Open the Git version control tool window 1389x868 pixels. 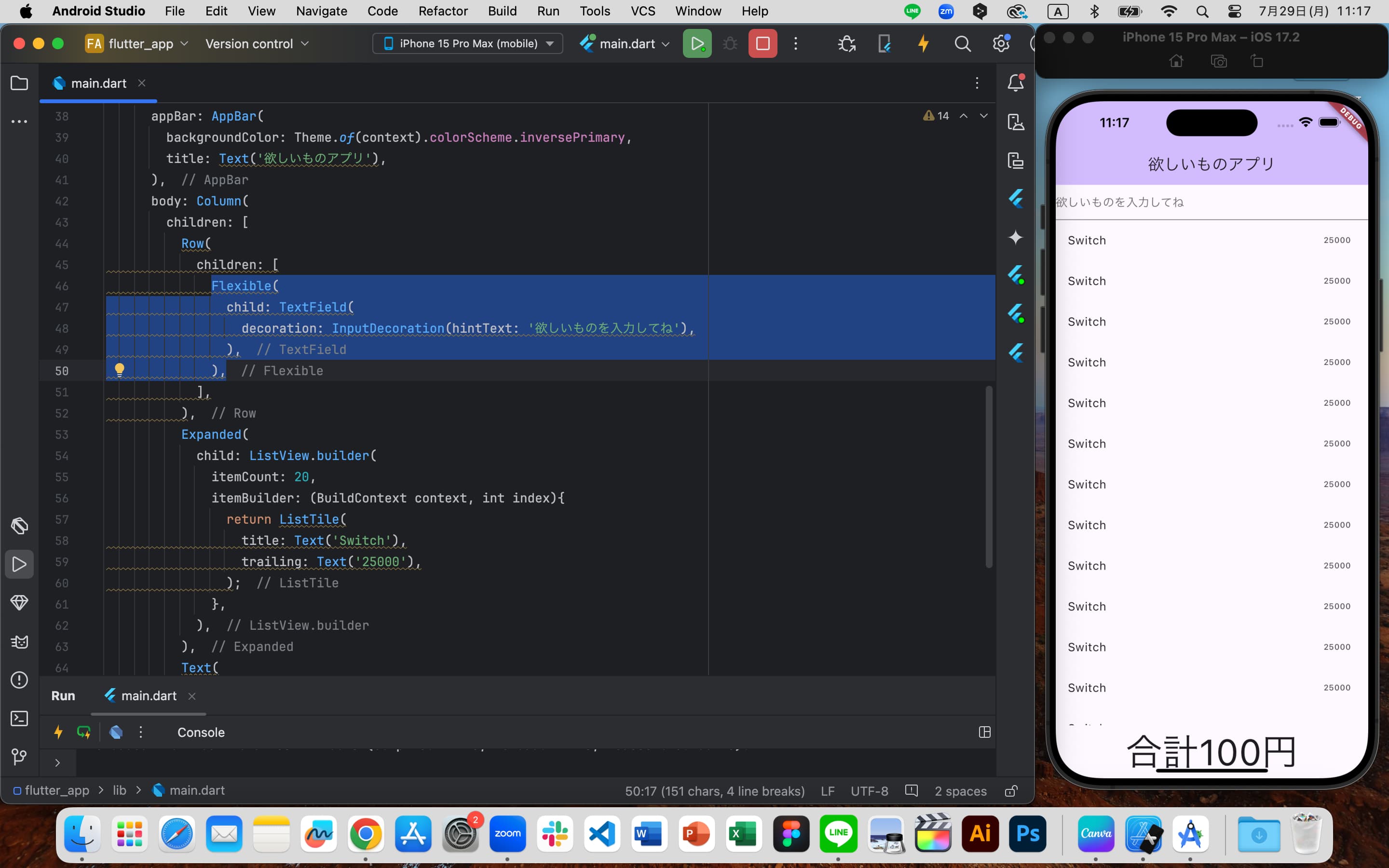click(x=19, y=757)
